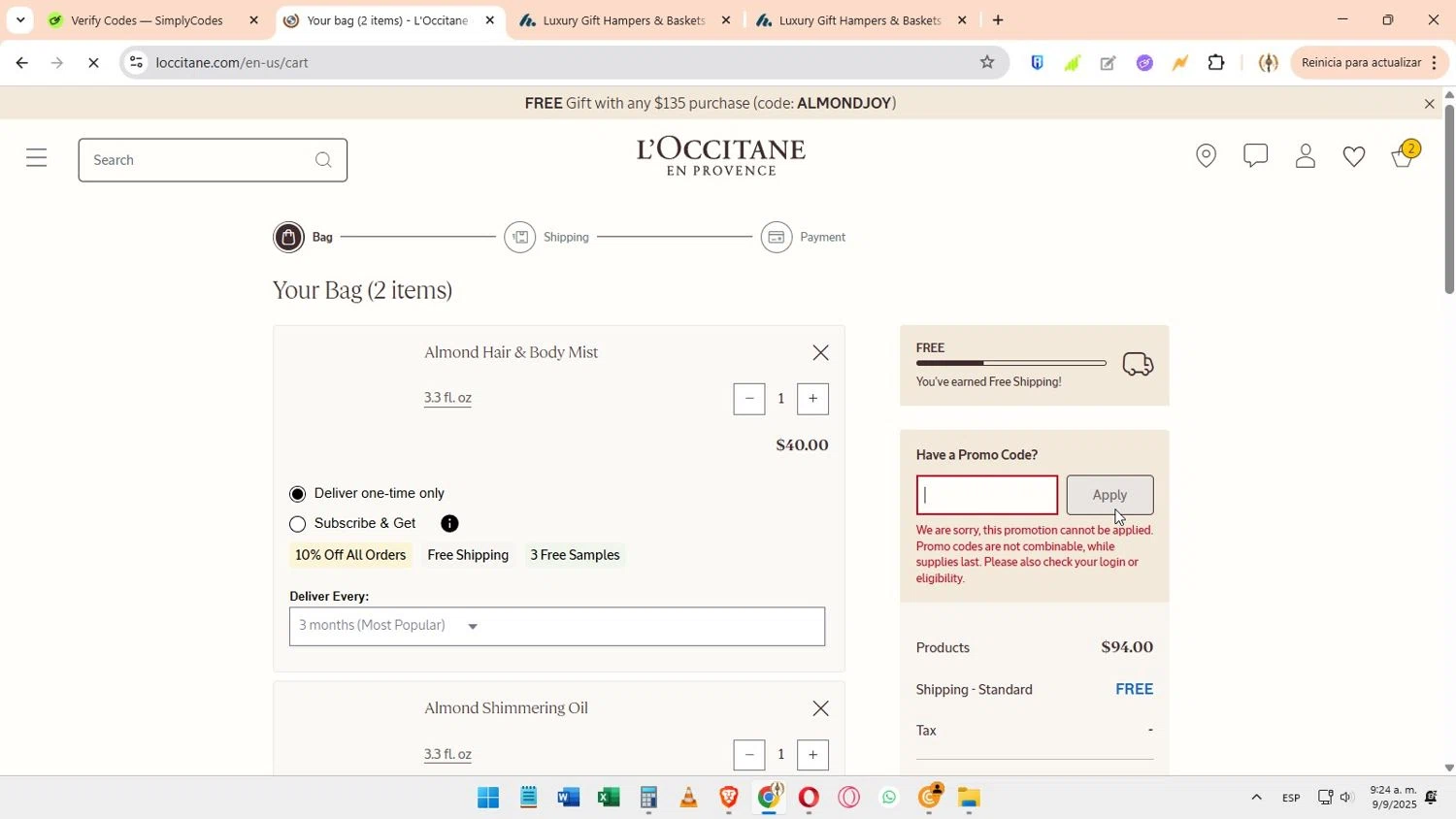This screenshot has width=1456, height=819.
Task: Switch to Verify Codes — SimplyCodes tab
Action: click(148, 20)
